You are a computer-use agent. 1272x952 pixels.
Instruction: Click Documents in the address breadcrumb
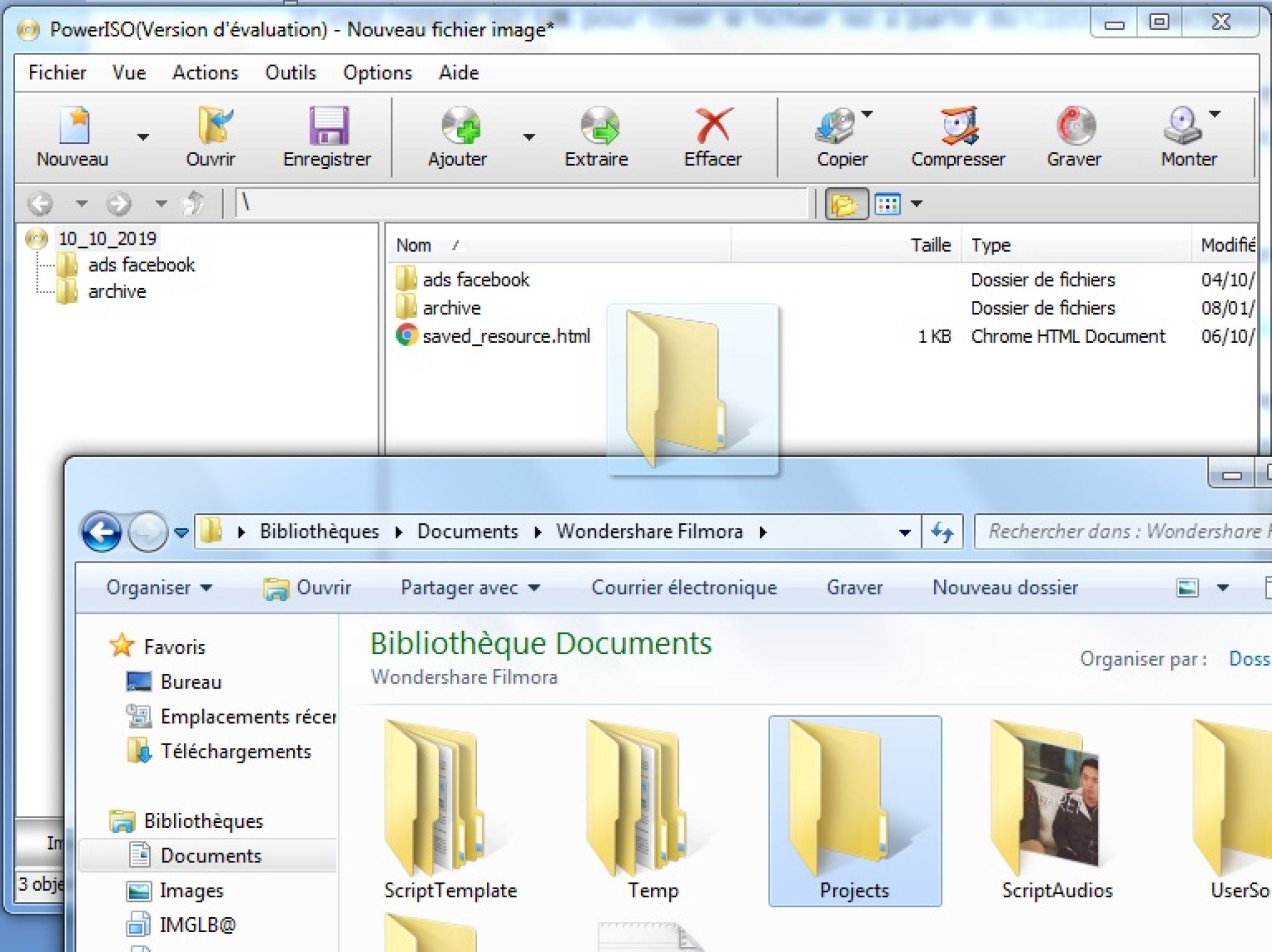coord(468,532)
